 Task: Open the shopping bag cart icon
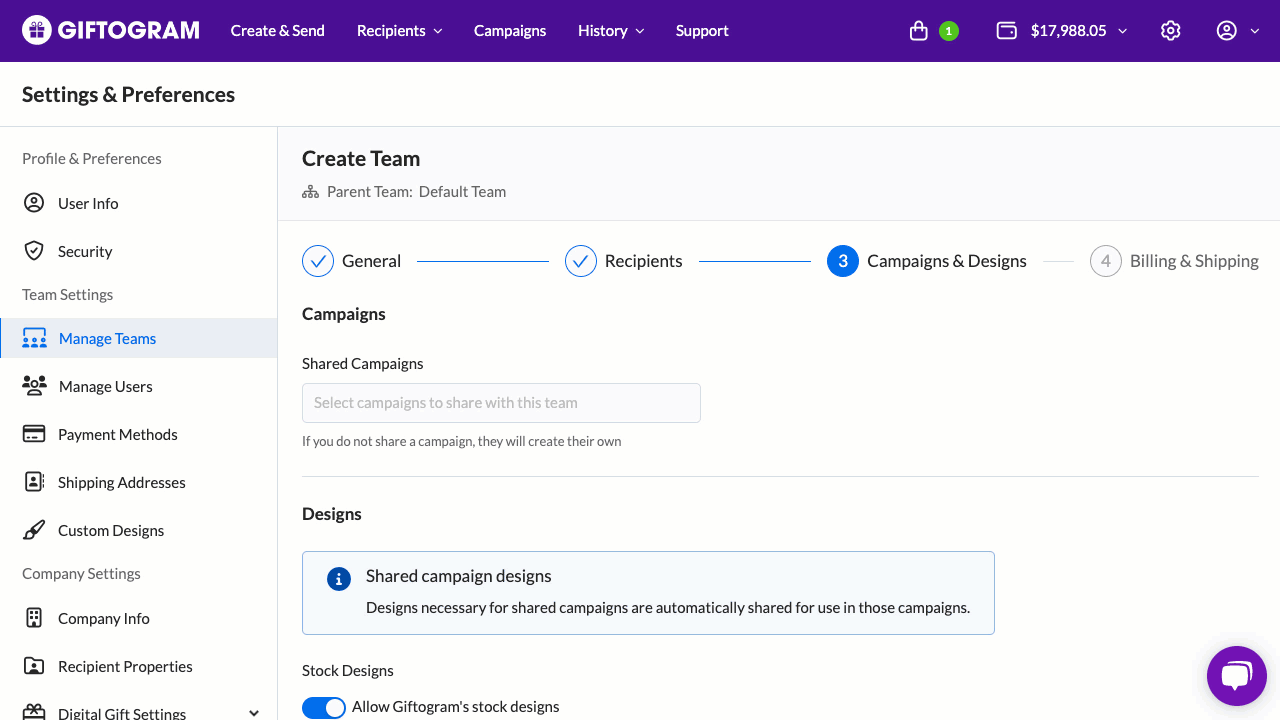(x=918, y=31)
